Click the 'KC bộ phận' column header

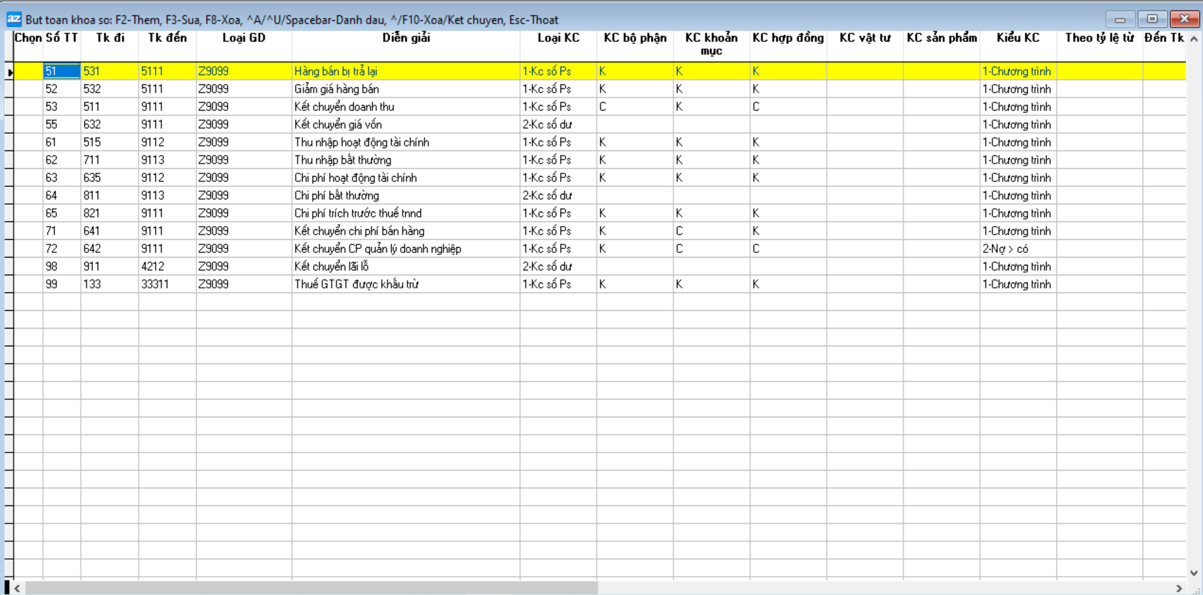(634, 38)
